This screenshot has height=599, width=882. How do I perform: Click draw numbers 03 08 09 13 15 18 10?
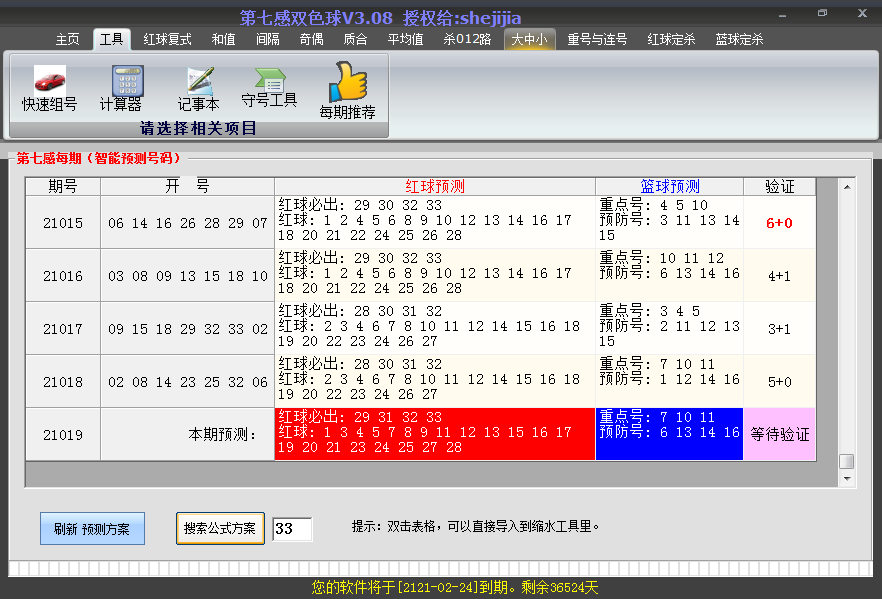pyautogui.click(x=187, y=276)
